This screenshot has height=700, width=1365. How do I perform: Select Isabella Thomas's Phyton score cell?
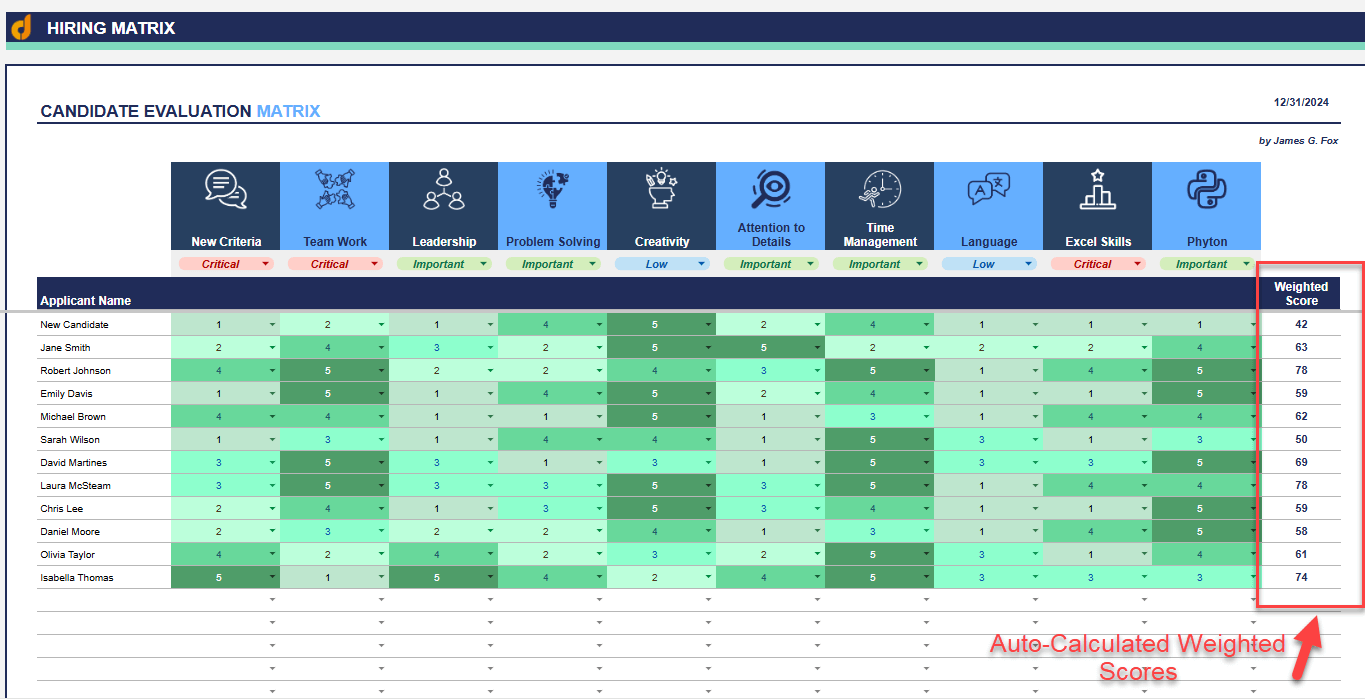1206,577
